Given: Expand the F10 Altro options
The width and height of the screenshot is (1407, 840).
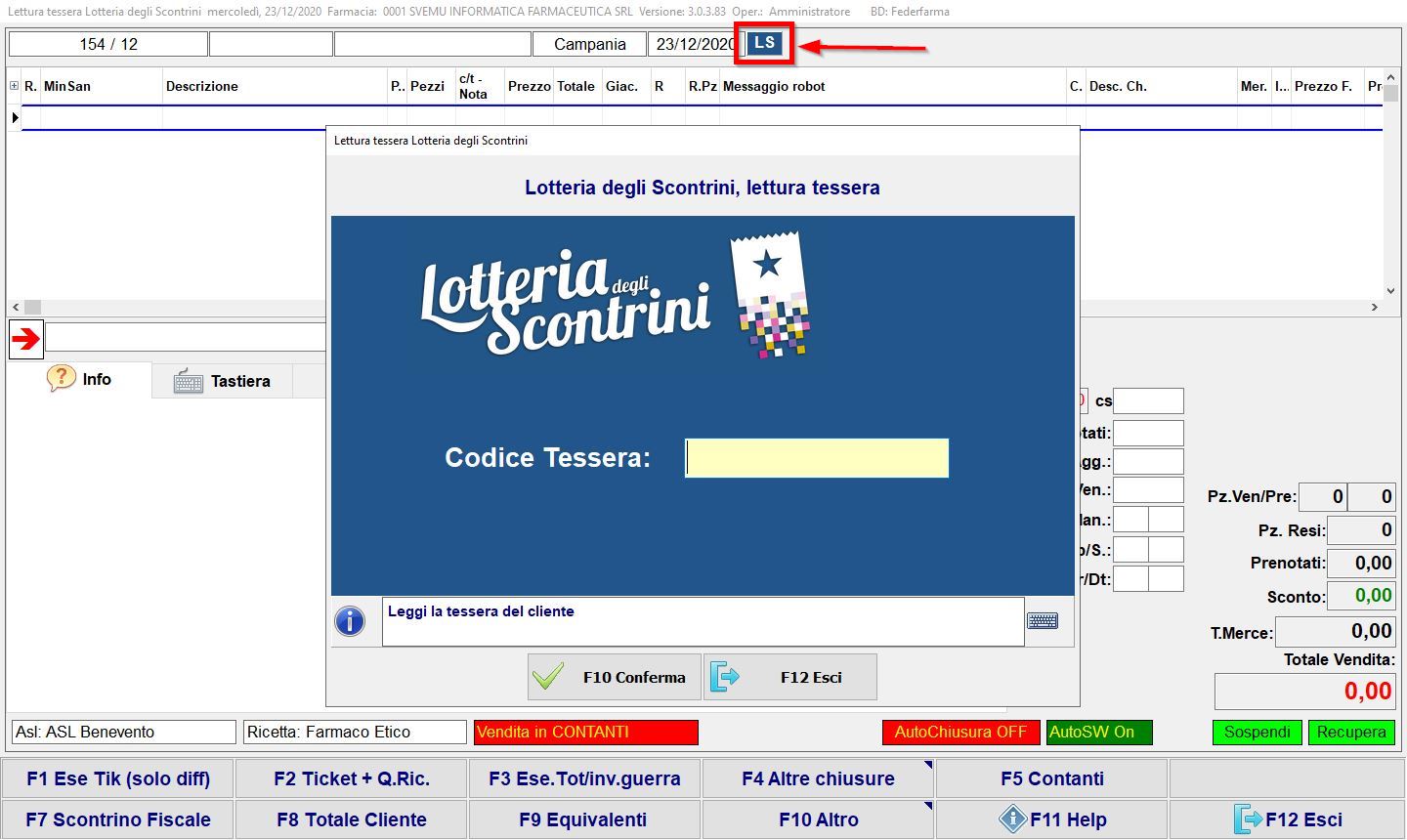Looking at the screenshot, I should click(818, 820).
